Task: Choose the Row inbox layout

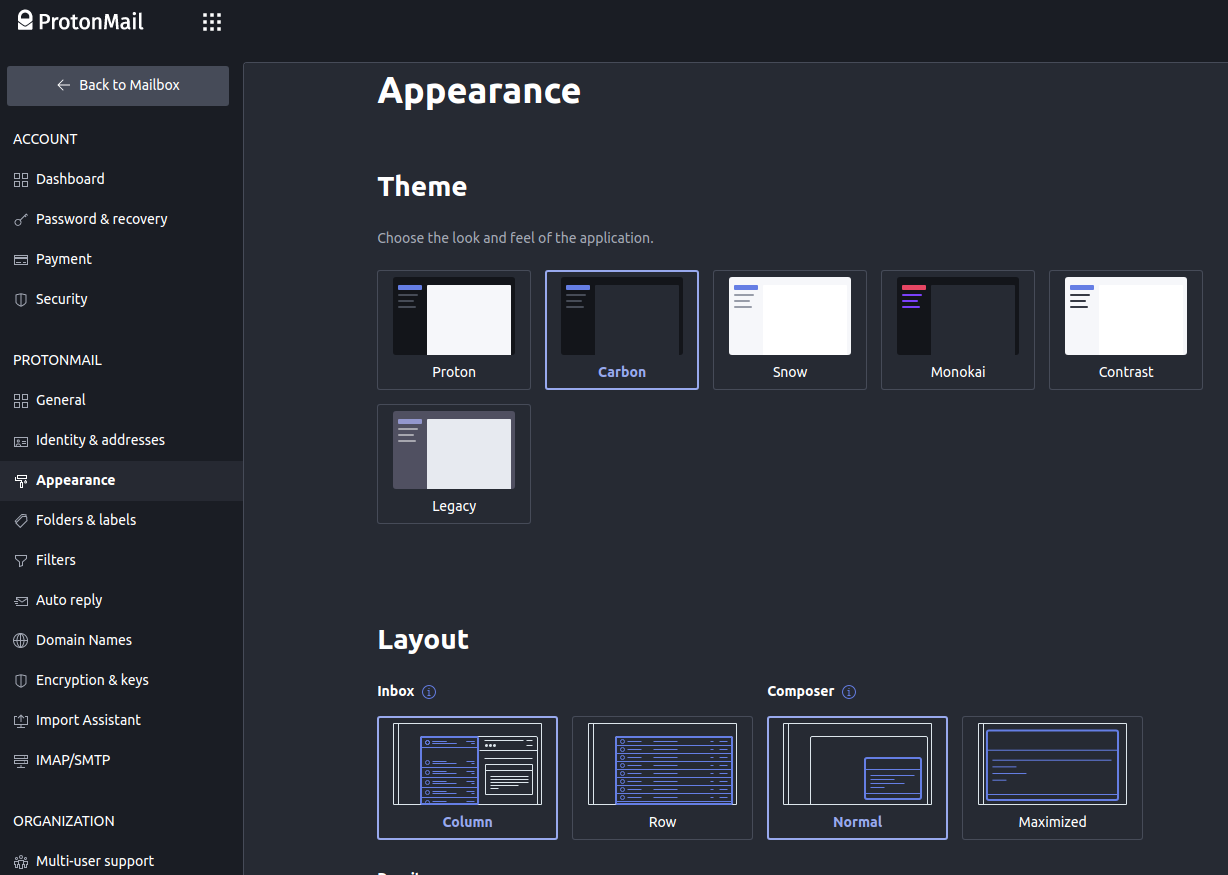Action: 662,778
